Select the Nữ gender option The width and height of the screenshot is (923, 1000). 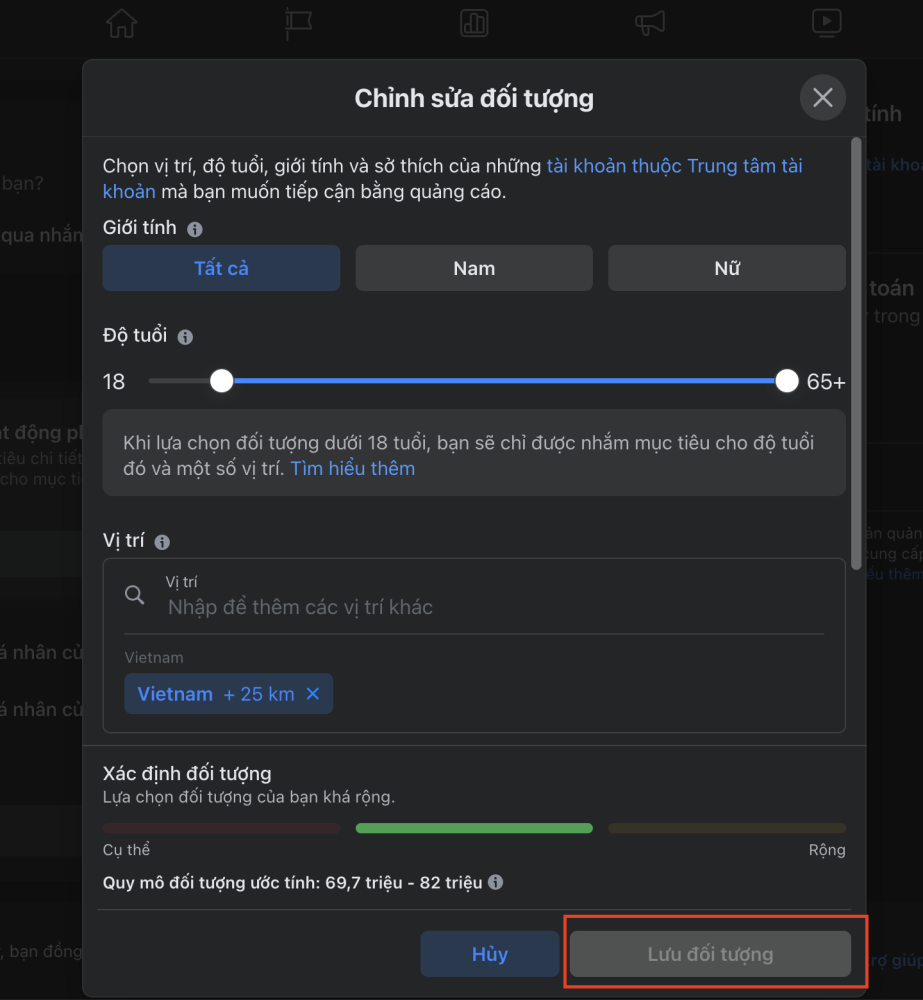(727, 268)
